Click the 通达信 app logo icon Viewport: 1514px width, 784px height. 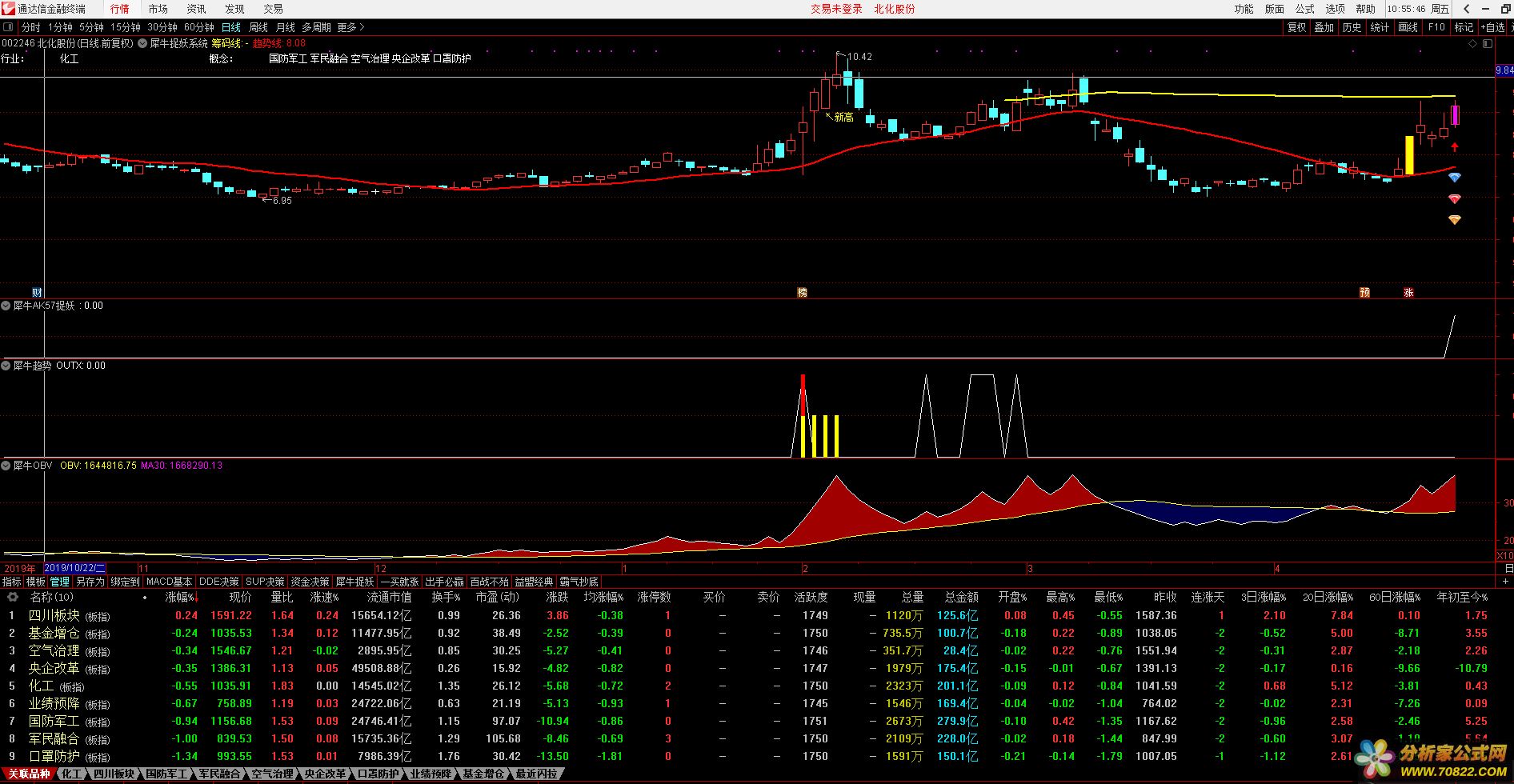pos(9,9)
